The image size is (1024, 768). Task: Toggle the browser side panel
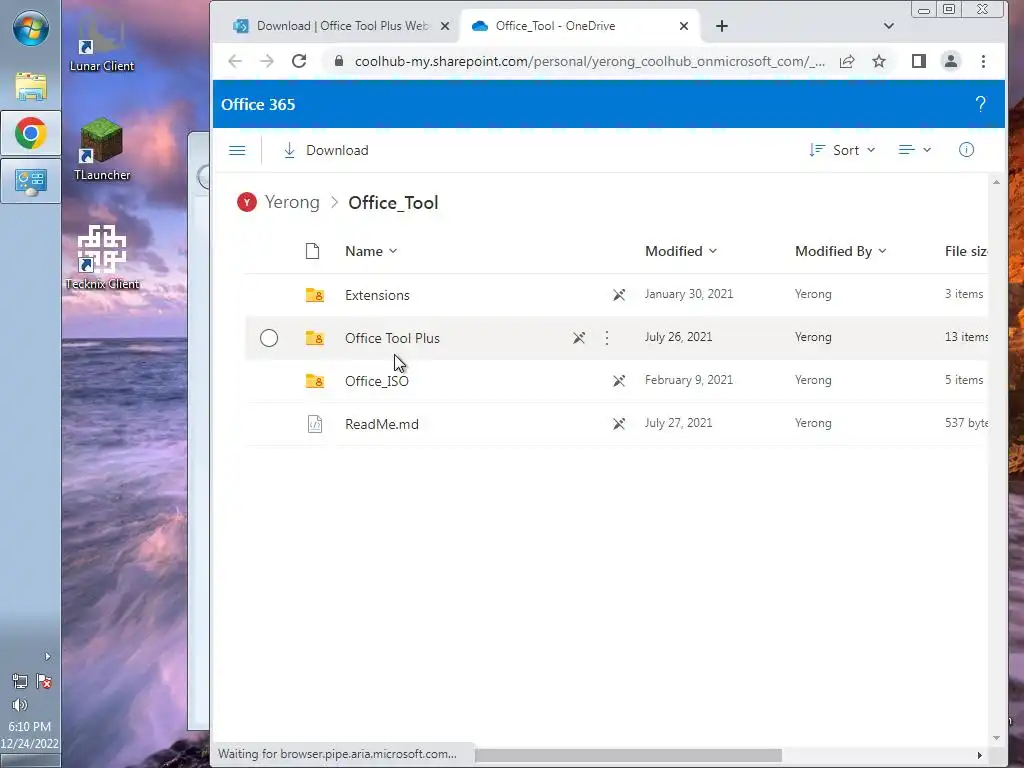click(x=919, y=61)
